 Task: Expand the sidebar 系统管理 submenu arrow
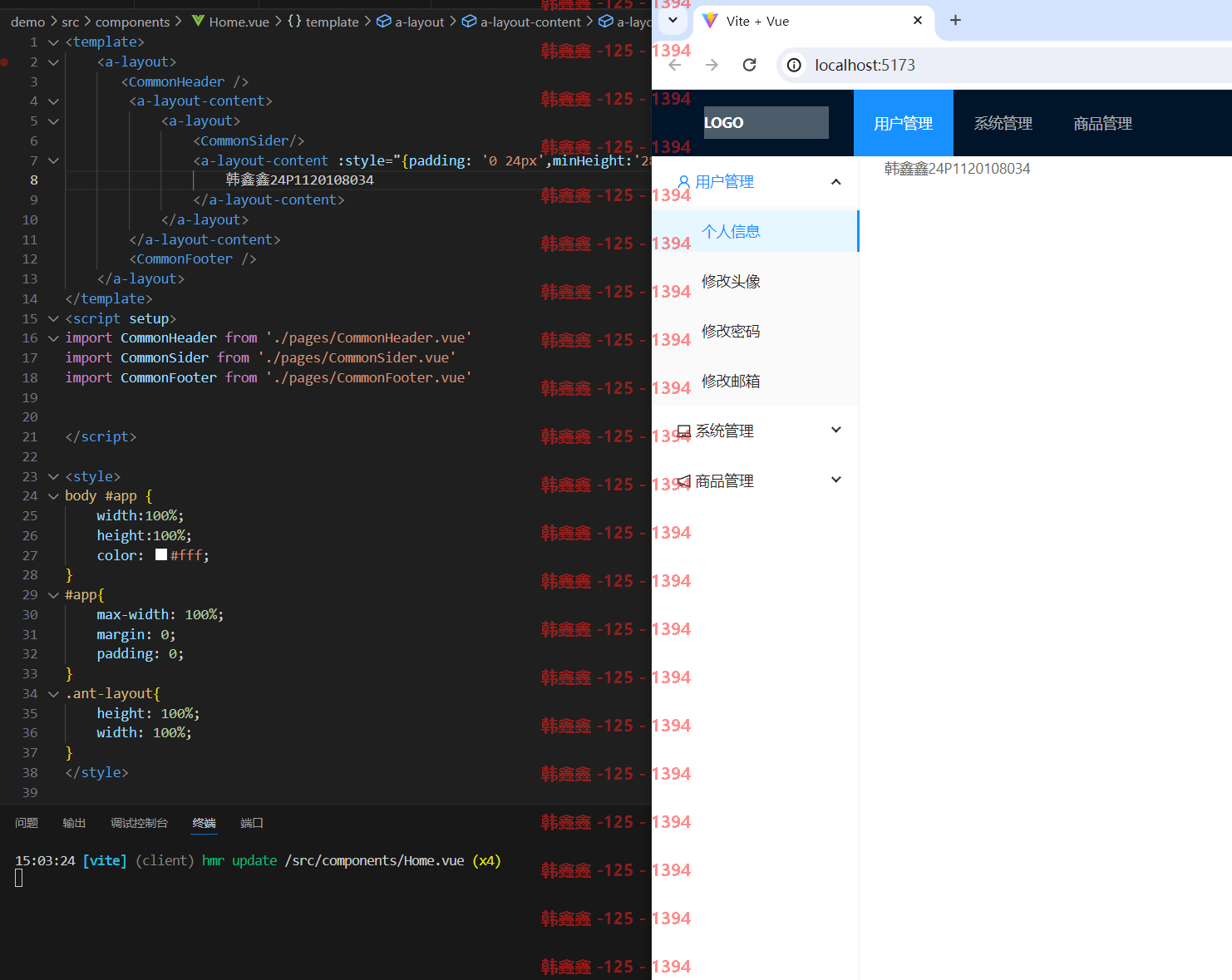coord(836,430)
